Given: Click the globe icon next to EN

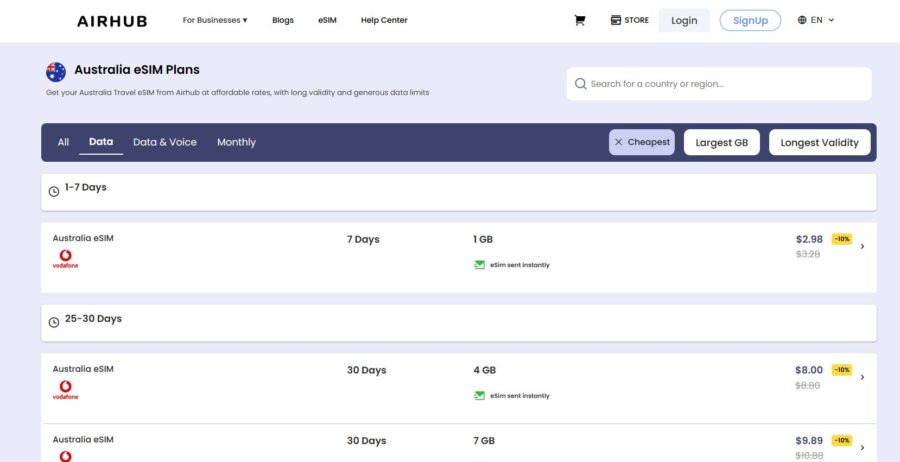Looking at the screenshot, I should (802, 20).
